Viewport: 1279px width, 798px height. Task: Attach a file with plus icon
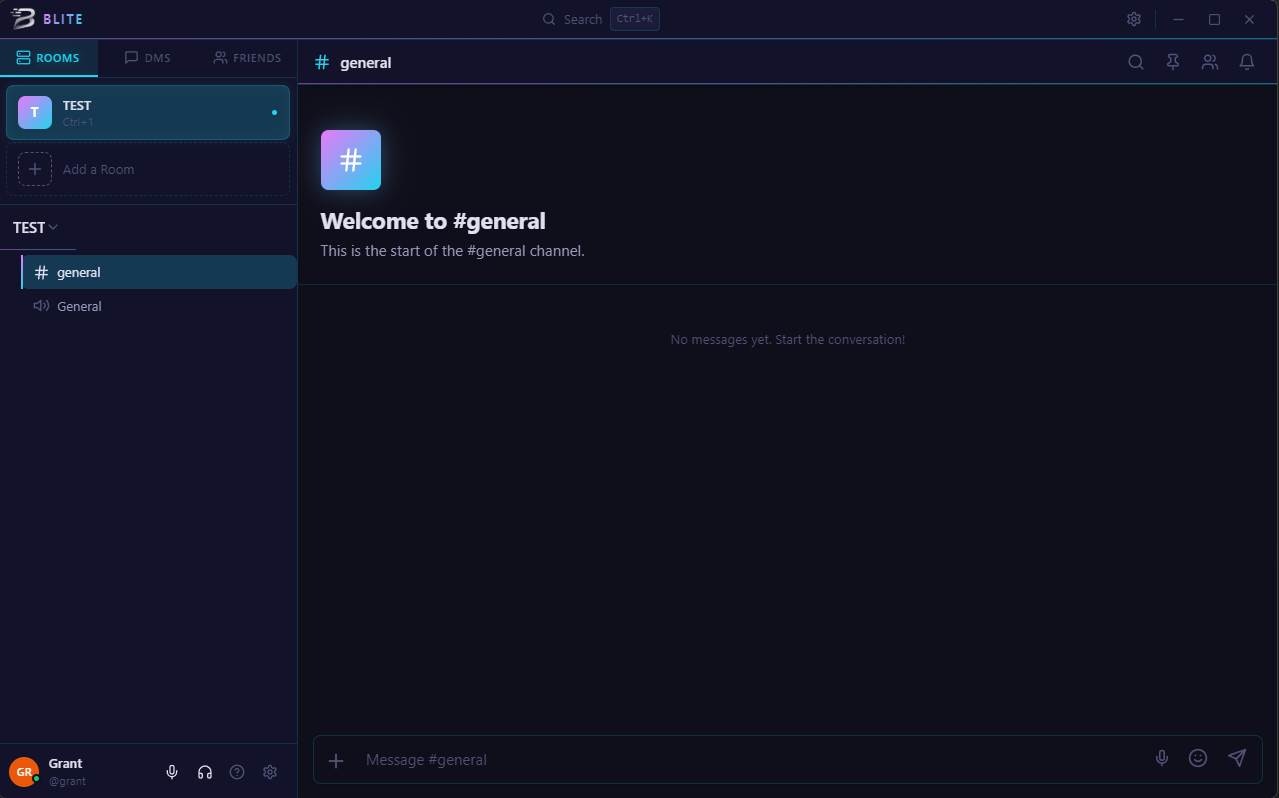point(336,760)
